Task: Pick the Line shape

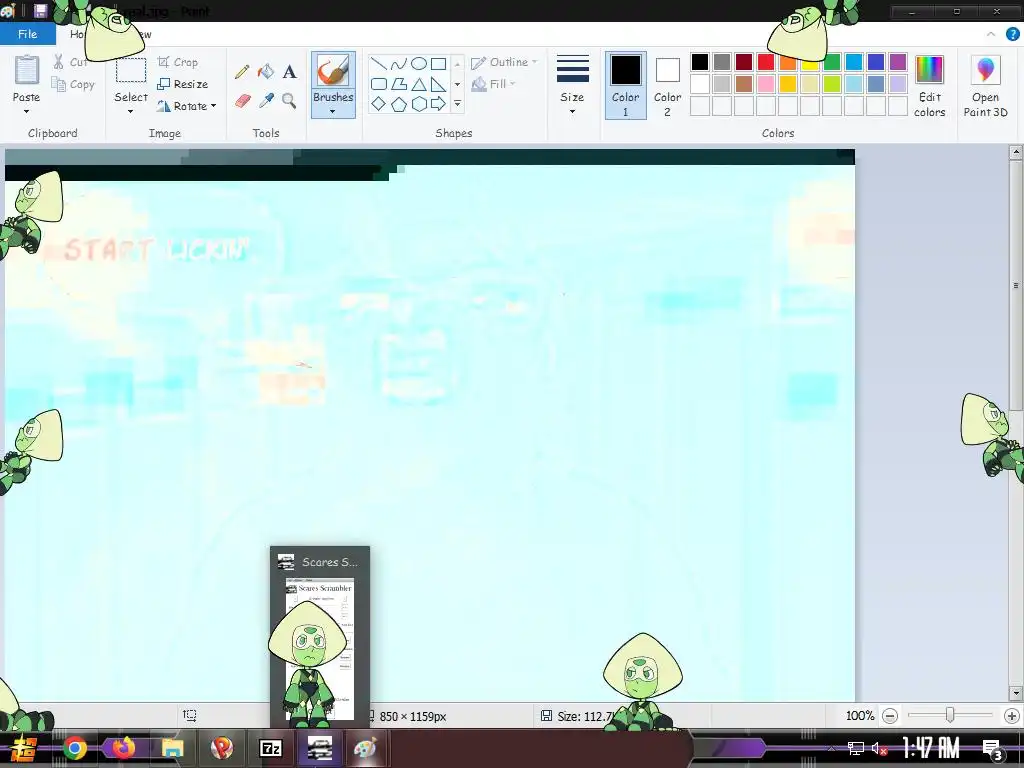Action: click(378, 63)
